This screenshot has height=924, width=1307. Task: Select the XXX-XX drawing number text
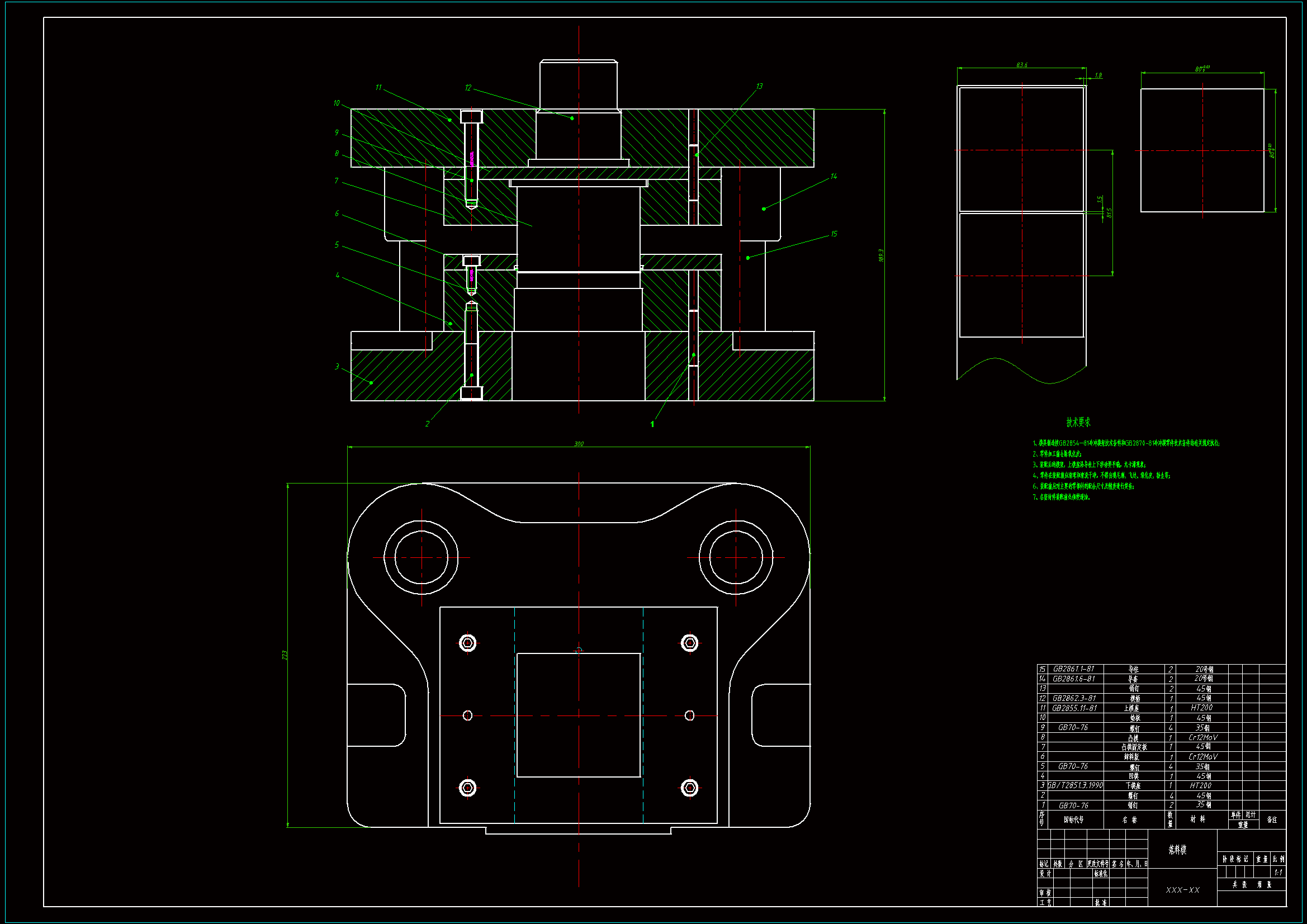pyautogui.click(x=1182, y=890)
